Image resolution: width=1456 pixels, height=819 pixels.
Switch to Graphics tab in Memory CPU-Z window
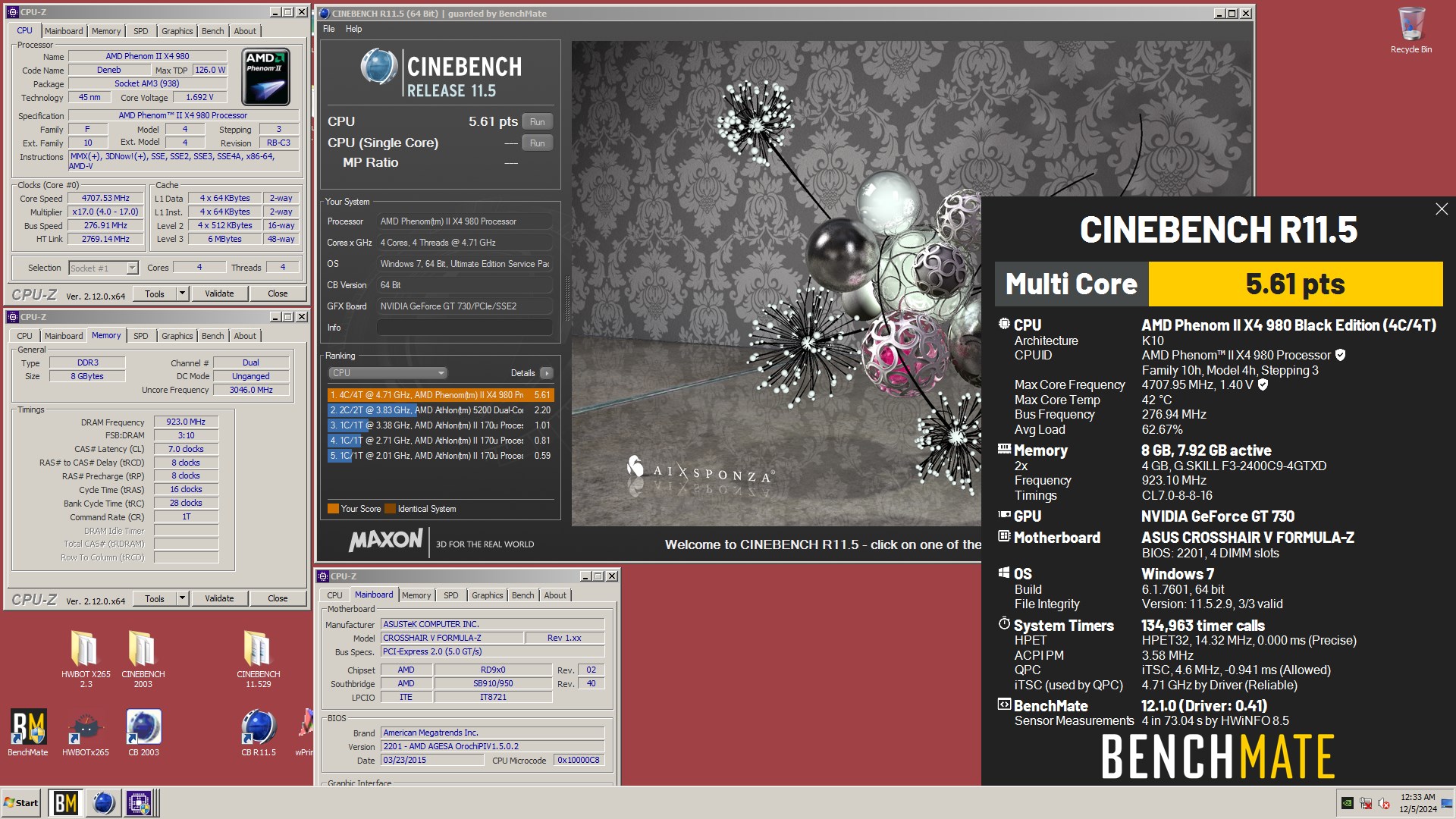(x=177, y=336)
